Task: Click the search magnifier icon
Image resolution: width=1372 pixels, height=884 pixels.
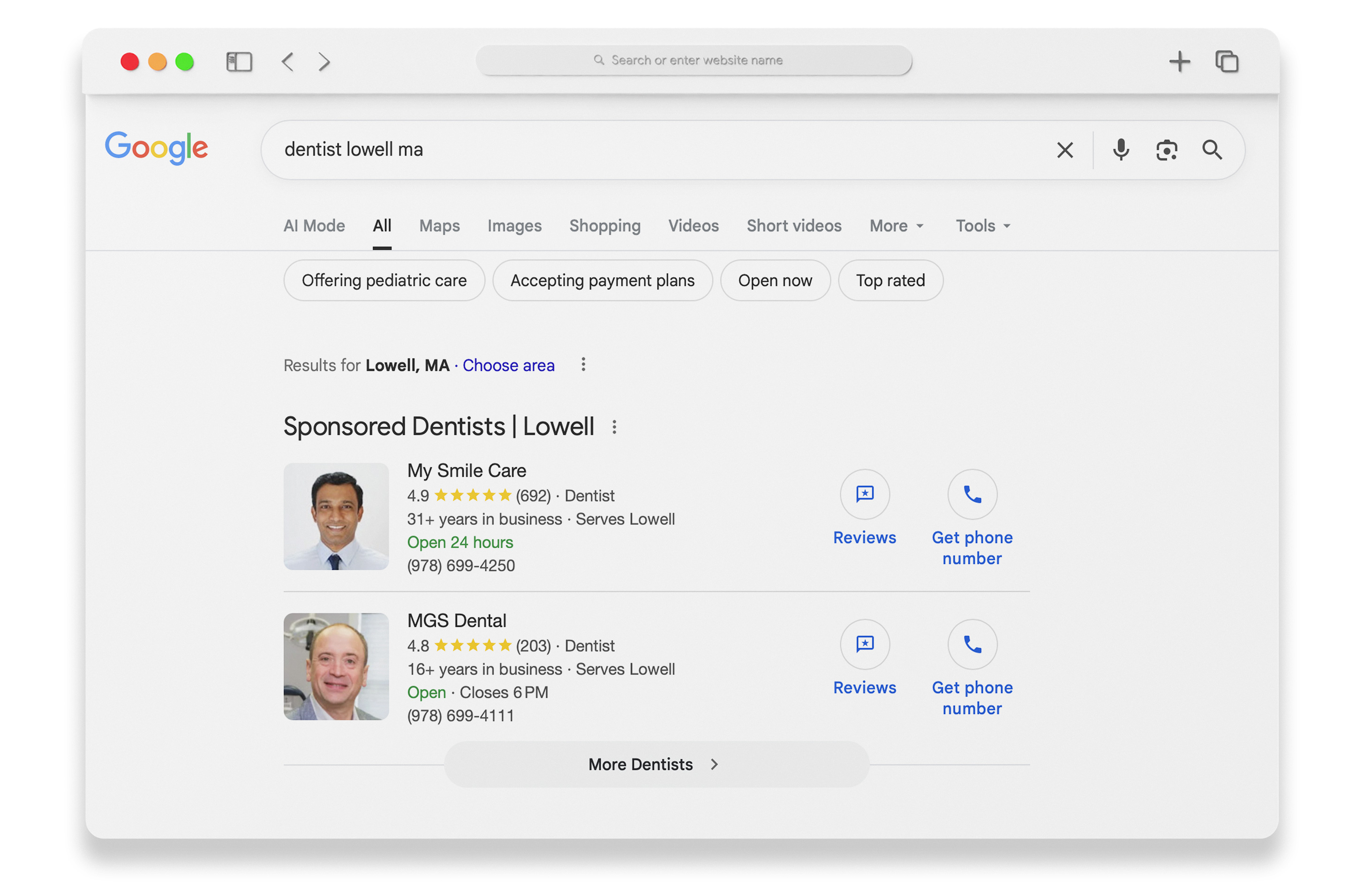Action: click(x=1213, y=150)
